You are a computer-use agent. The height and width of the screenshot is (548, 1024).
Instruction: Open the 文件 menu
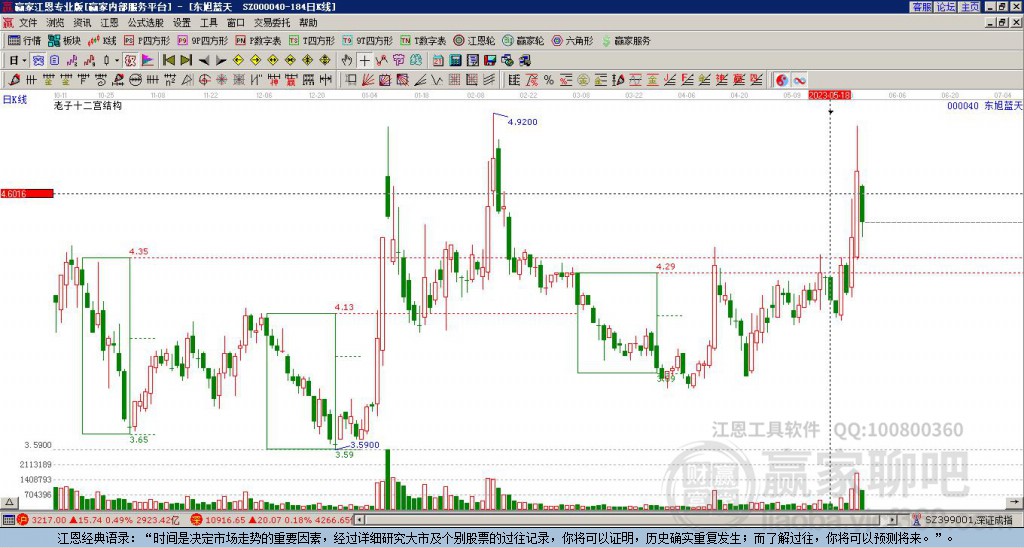coord(28,23)
